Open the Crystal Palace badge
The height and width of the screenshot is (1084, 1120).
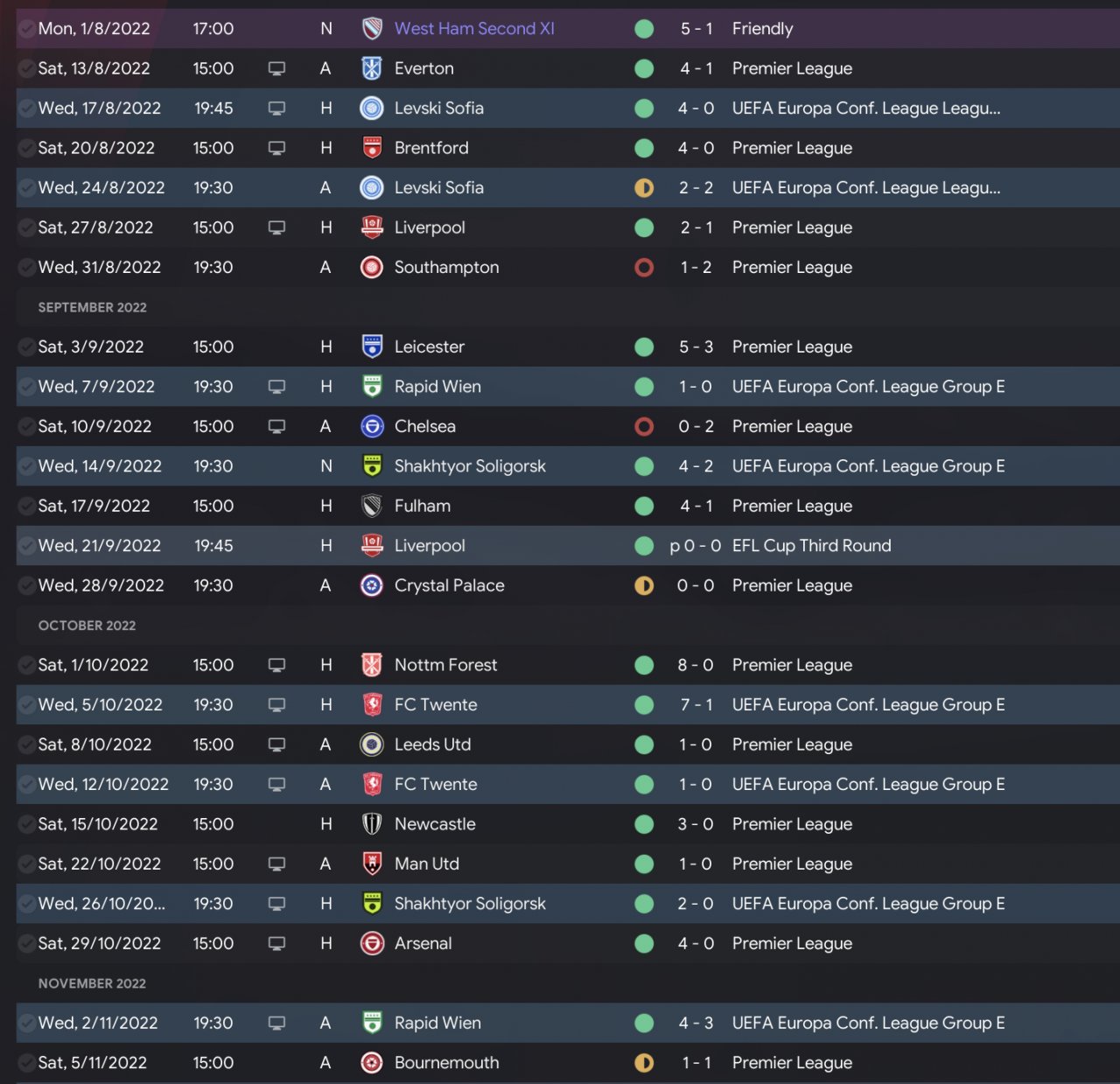tap(372, 585)
